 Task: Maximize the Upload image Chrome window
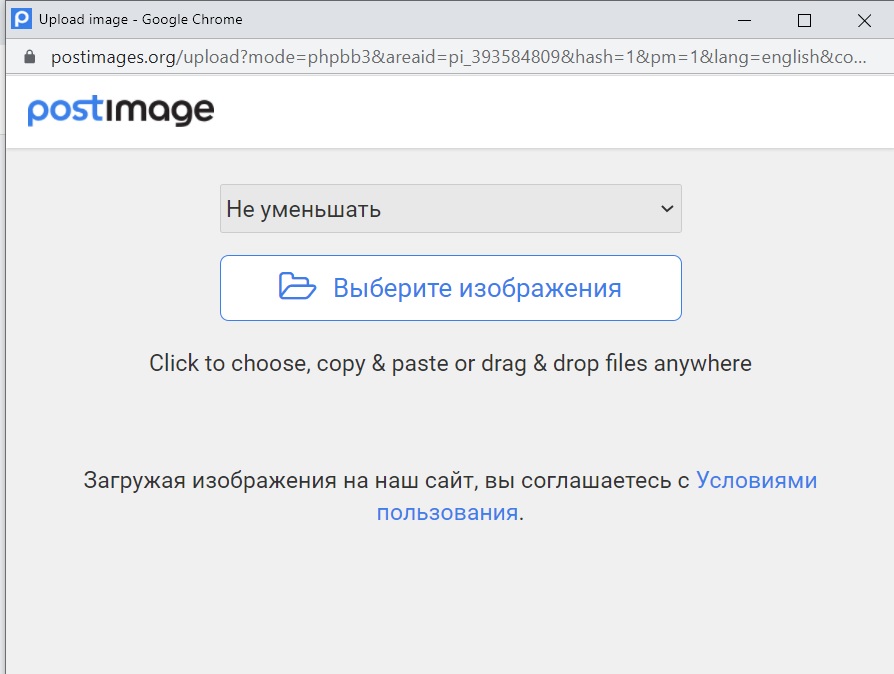[804, 21]
